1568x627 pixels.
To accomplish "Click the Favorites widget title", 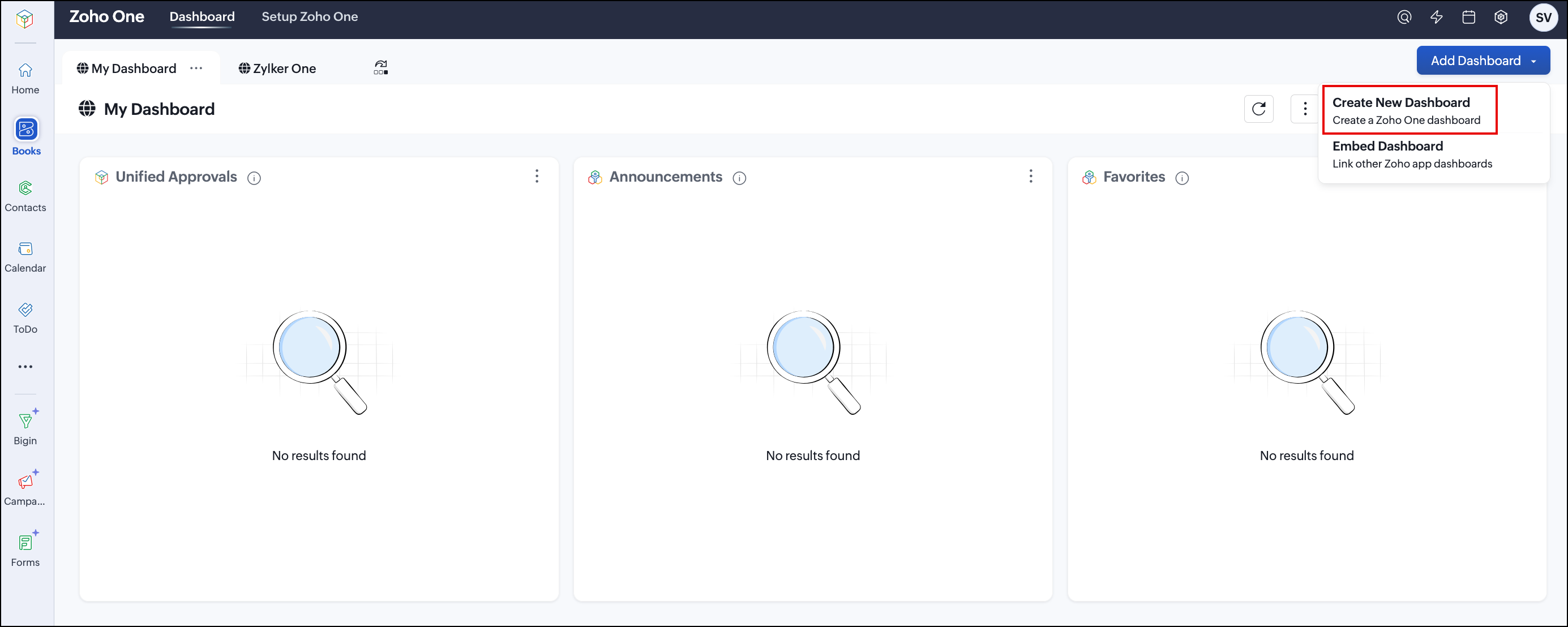I will 1134,177.
